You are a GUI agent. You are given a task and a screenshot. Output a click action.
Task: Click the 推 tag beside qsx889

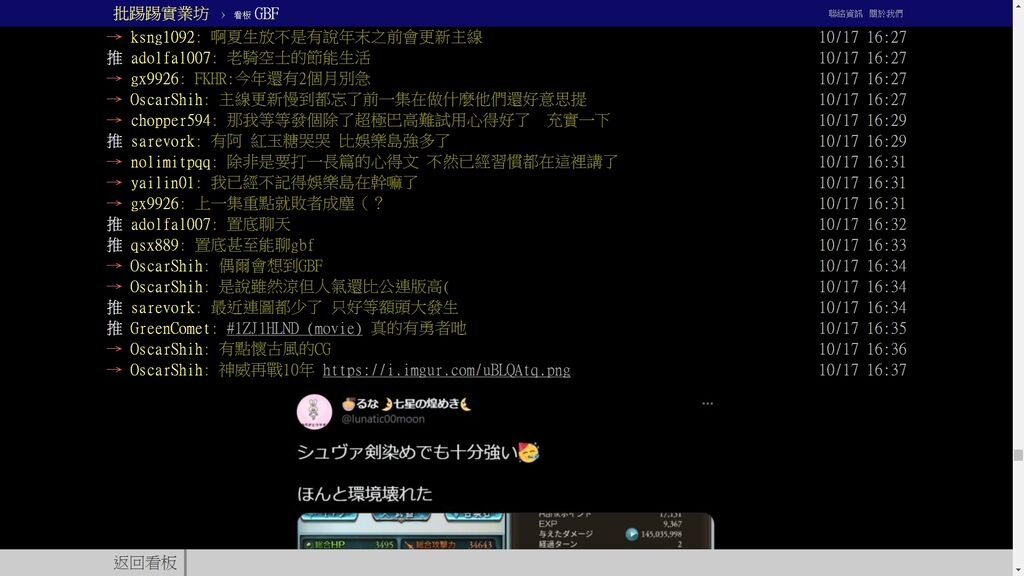pos(114,246)
